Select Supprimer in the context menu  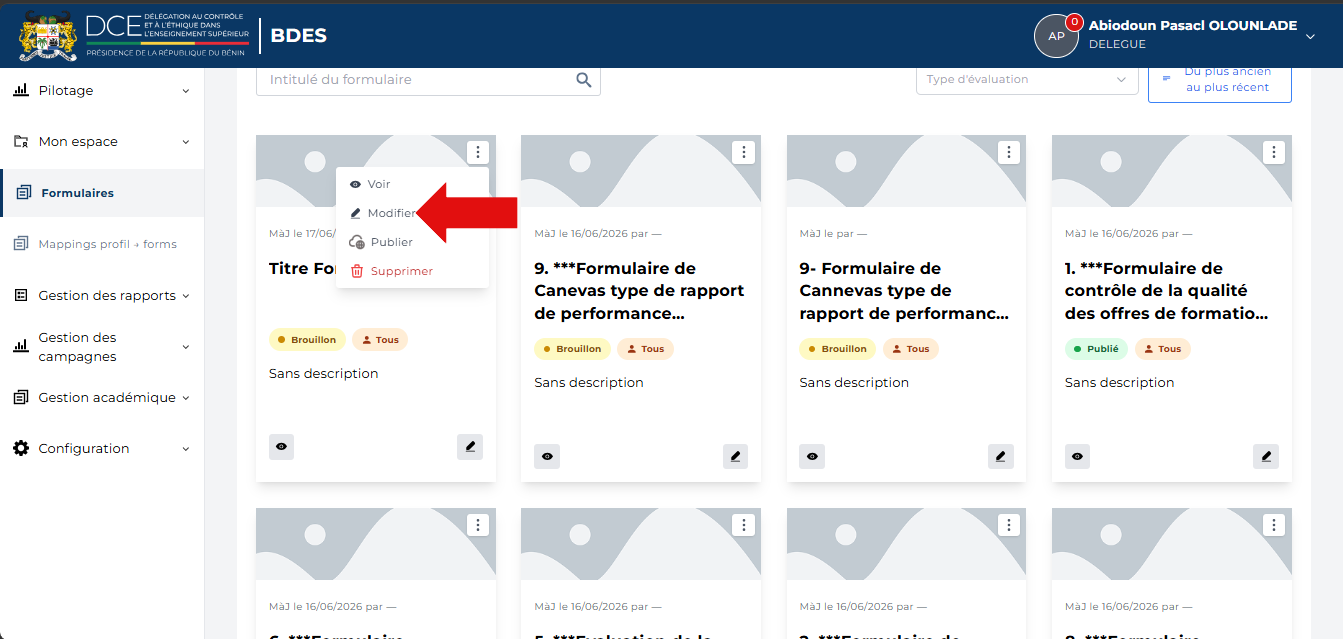[412, 271]
